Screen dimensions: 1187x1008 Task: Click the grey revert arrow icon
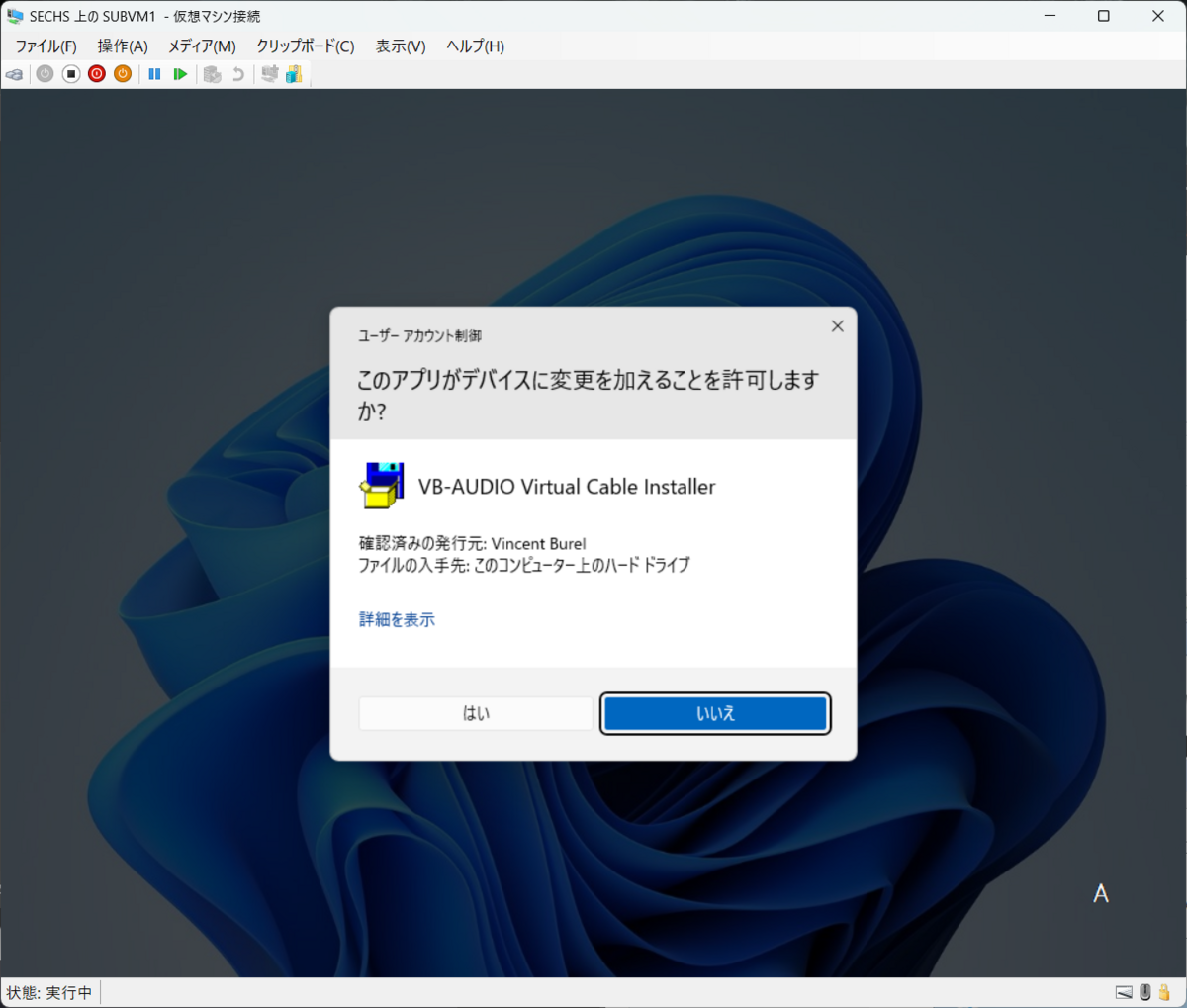tap(237, 74)
